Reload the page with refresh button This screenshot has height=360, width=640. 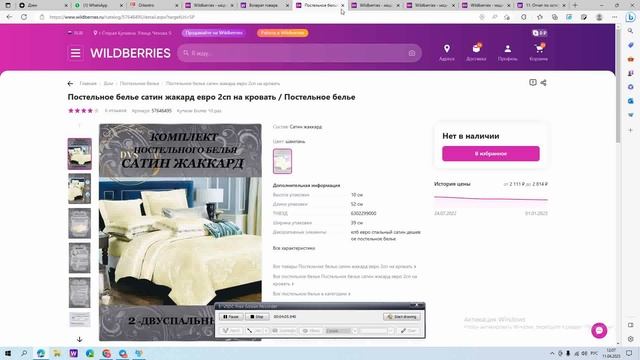point(24,17)
